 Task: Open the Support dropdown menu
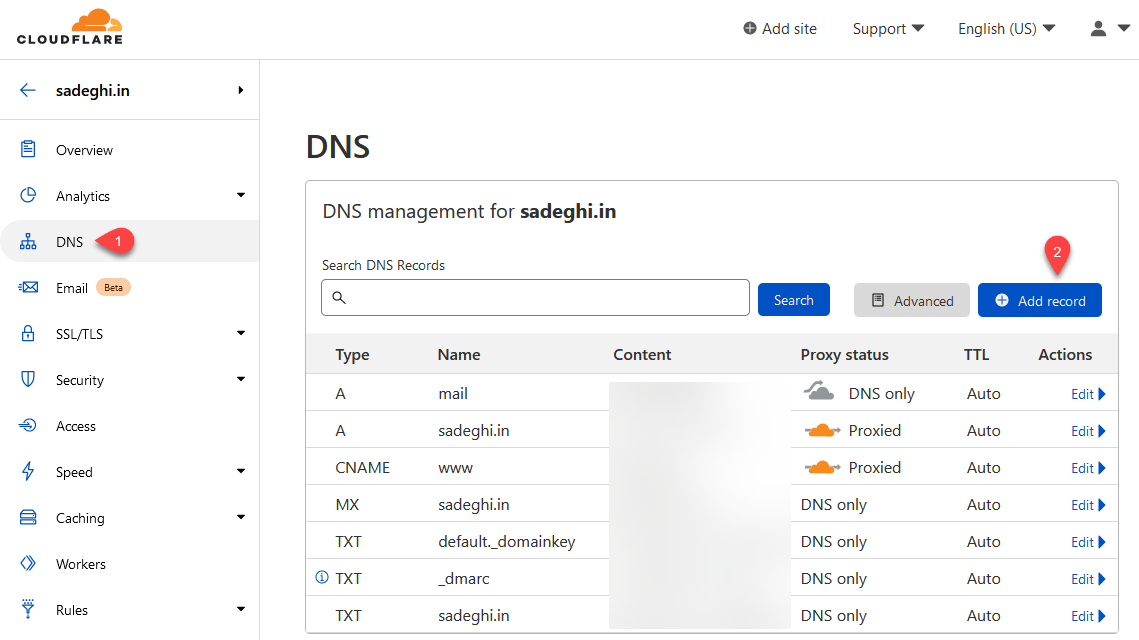(888, 28)
